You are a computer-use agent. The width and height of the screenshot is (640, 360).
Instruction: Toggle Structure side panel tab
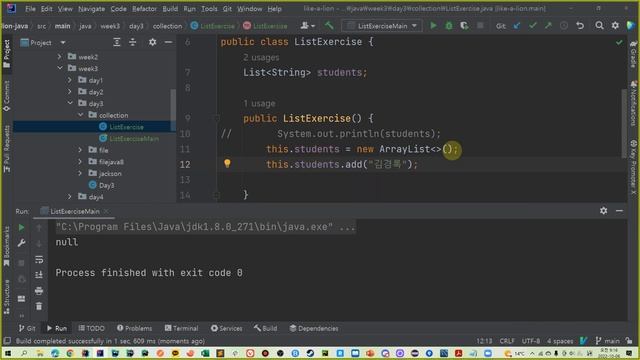[7, 297]
